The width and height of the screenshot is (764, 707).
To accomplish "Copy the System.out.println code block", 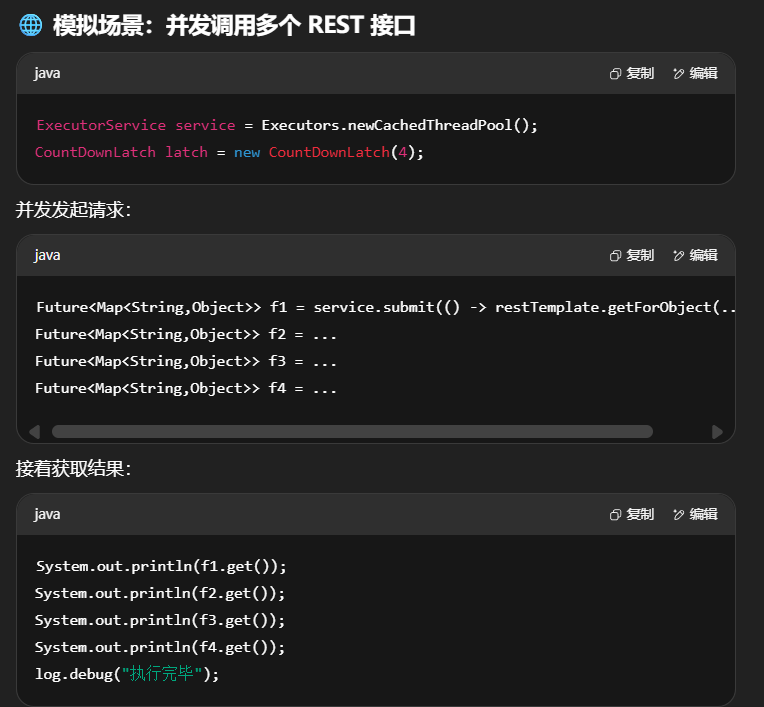I will 632,514.
